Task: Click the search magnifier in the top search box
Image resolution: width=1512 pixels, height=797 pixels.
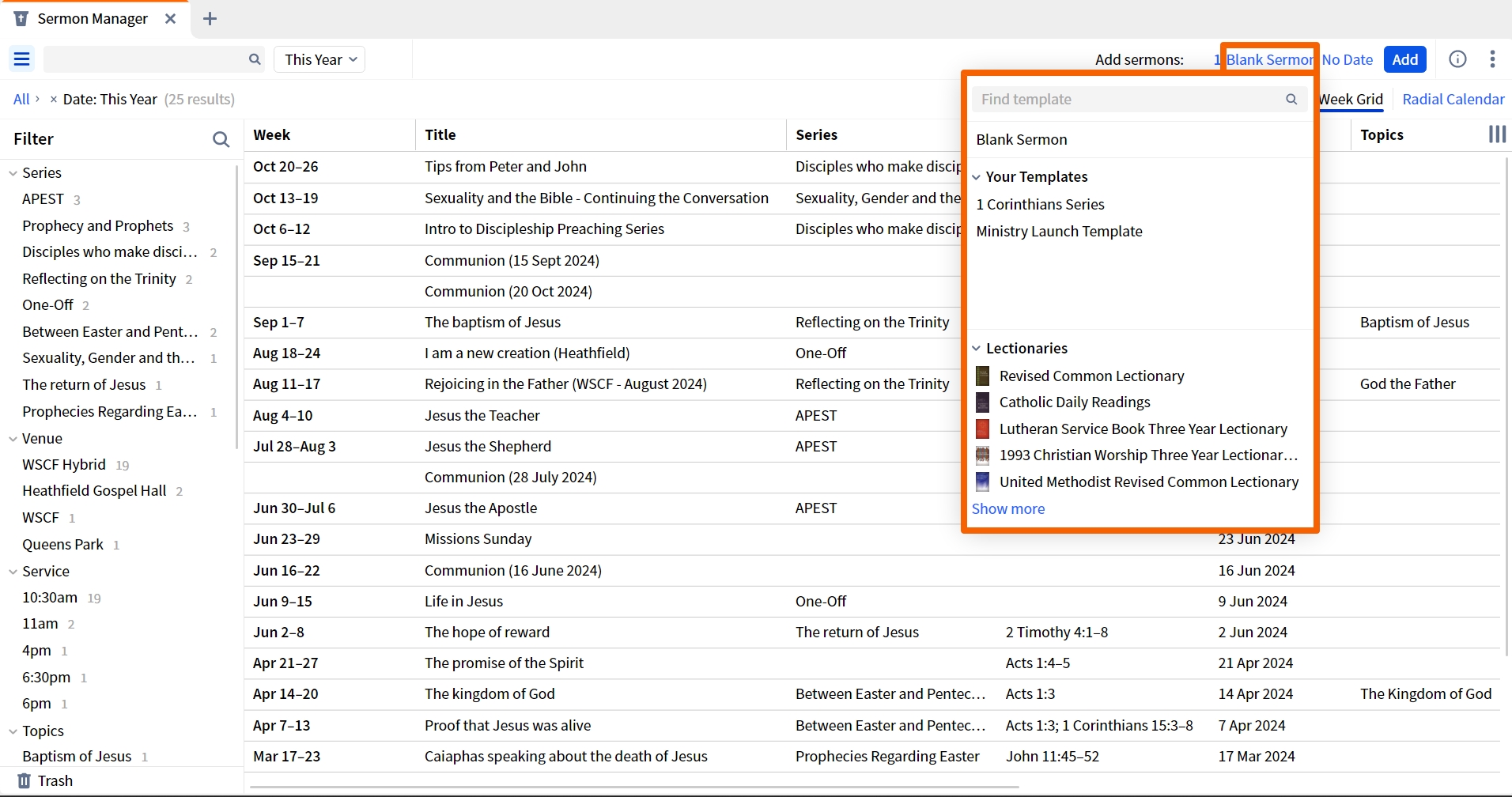Action: click(x=255, y=59)
